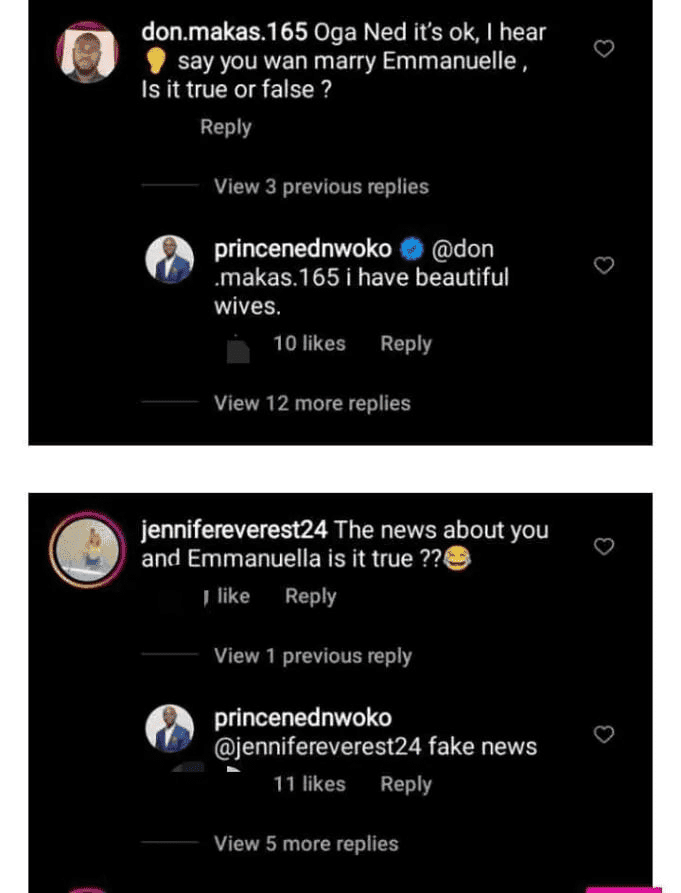Reply to don.makas.165's comment
This screenshot has width=681, height=893.
point(226,127)
